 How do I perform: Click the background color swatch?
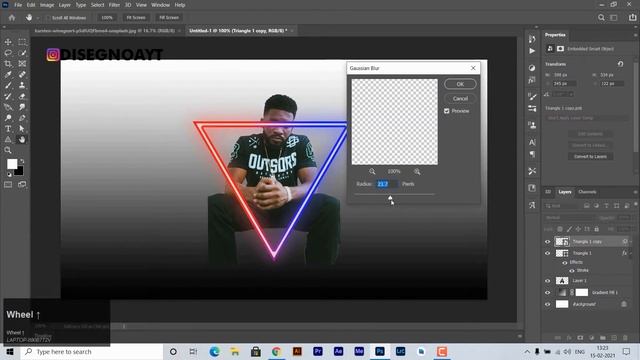(x=18, y=171)
